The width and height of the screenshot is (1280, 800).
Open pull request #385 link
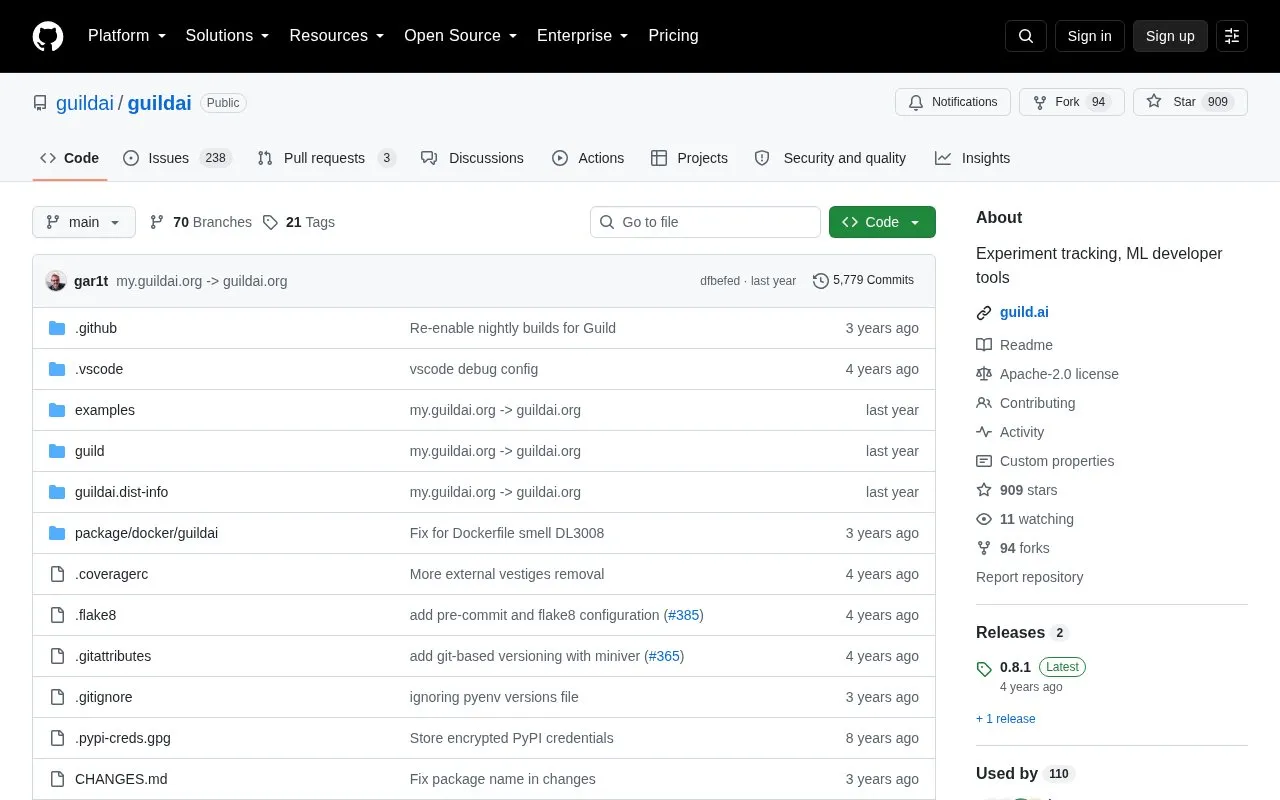[x=684, y=615]
